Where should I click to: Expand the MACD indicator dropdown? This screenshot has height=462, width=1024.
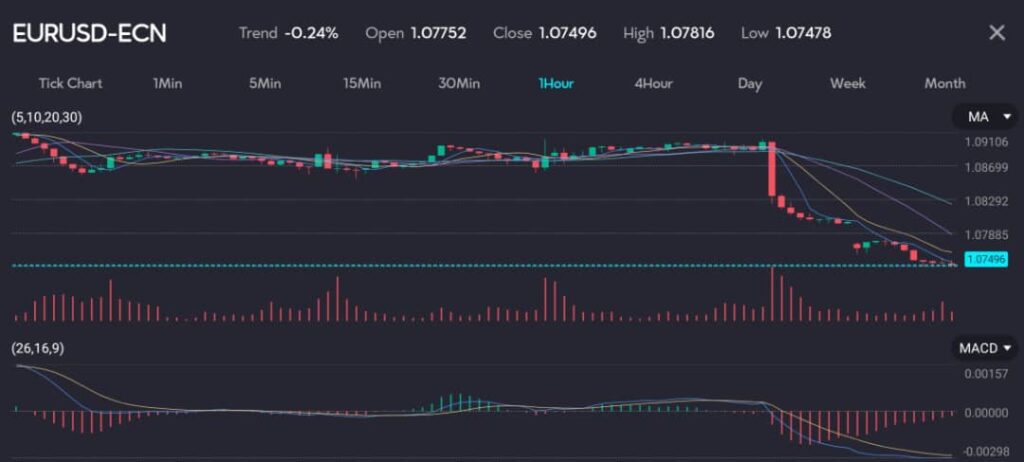tap(986, 348)
